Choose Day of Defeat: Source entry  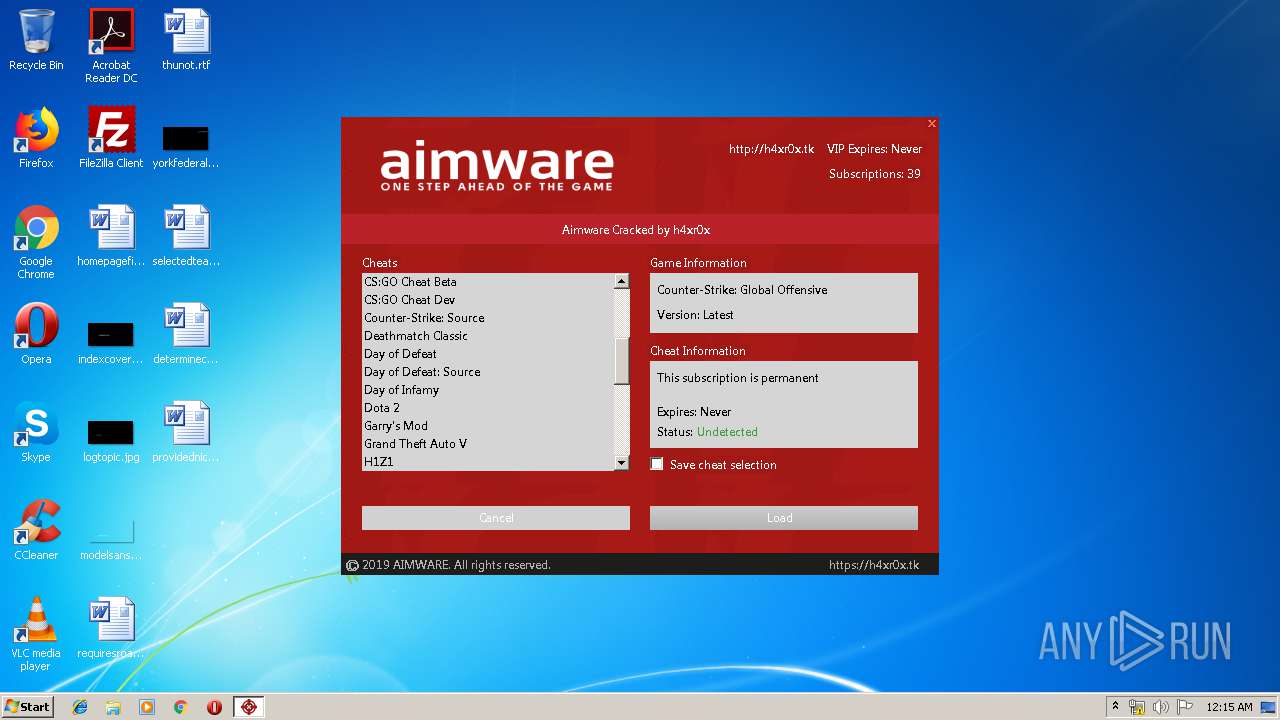pyautogui.click(x=488, y=372)
